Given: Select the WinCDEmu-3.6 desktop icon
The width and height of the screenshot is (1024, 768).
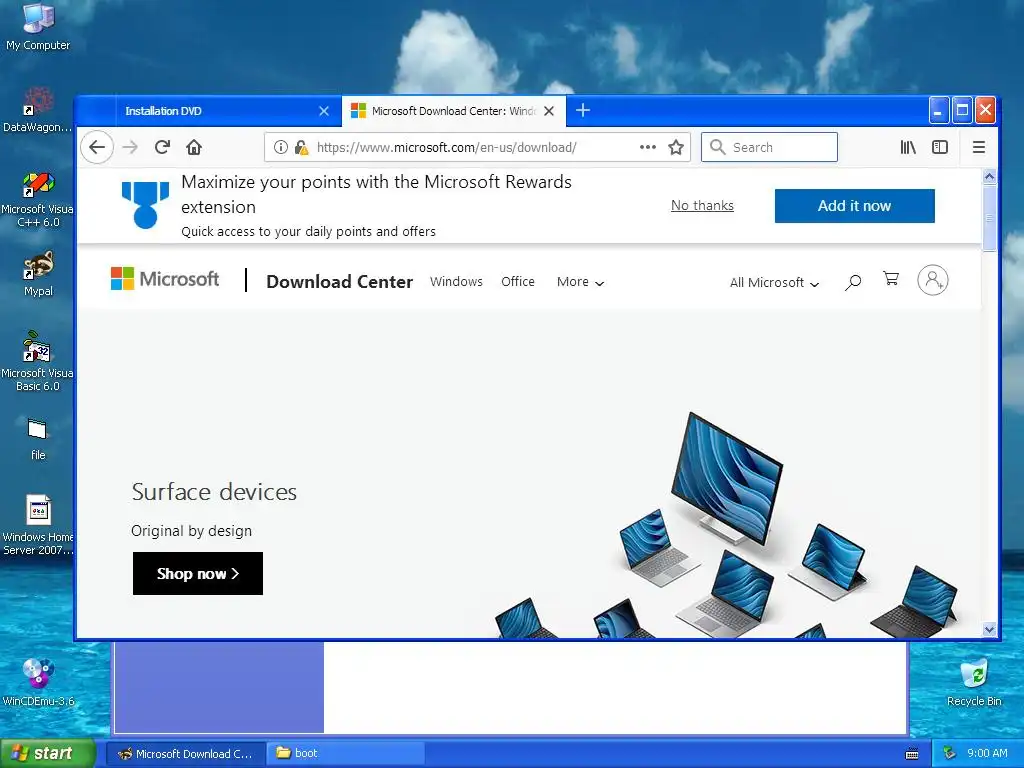Looking at the screenshot, I should click(38, 682).
